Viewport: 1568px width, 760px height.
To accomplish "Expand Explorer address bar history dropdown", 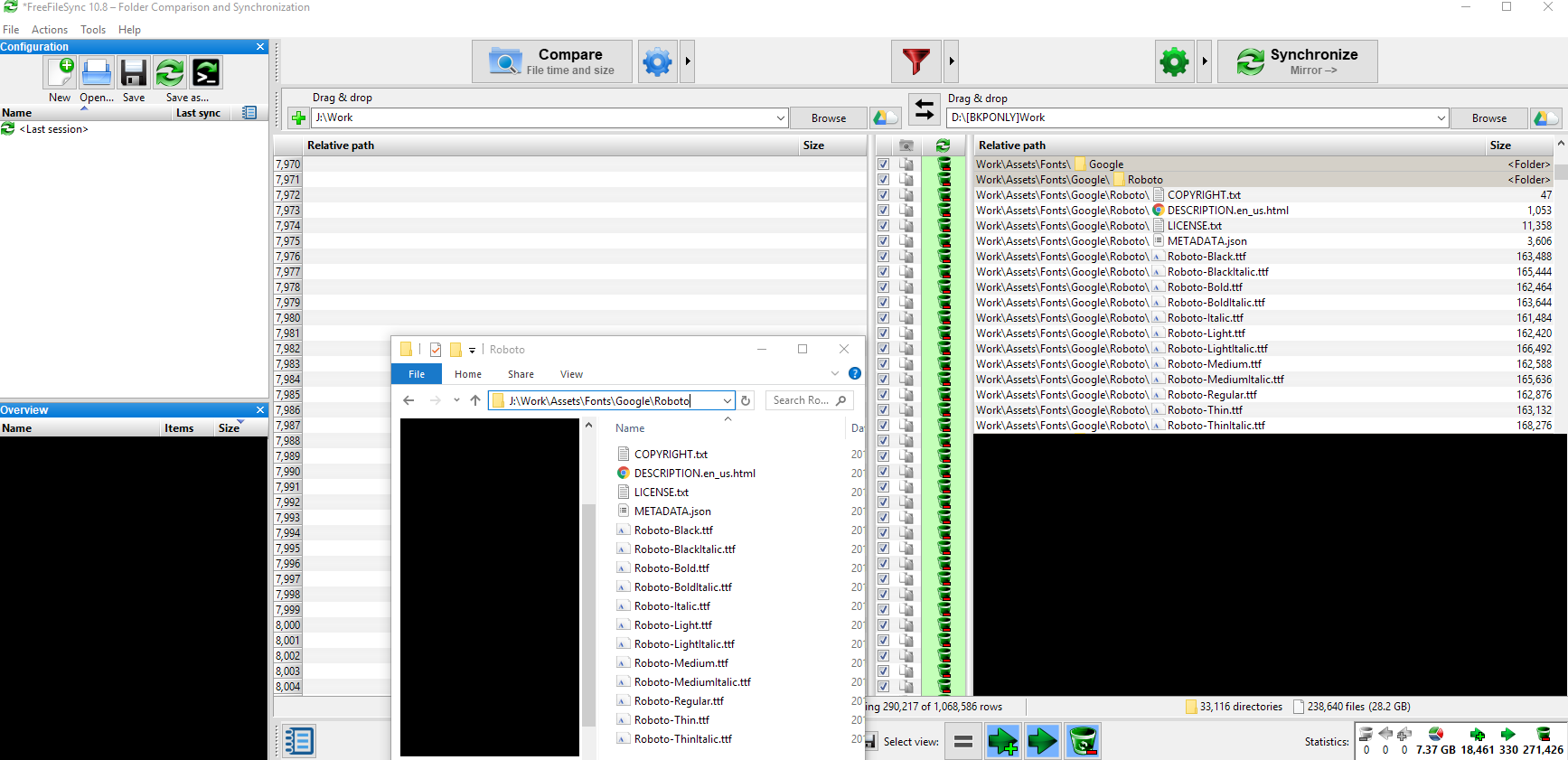I will coord(727,400).
